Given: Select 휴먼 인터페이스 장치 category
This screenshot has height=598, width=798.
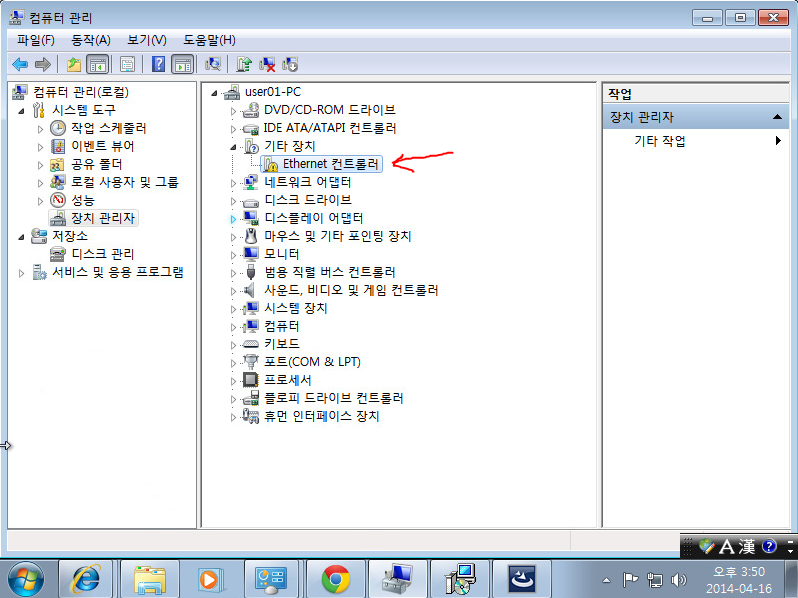Looking at the screenshot, I should click(x=322, y=416).
